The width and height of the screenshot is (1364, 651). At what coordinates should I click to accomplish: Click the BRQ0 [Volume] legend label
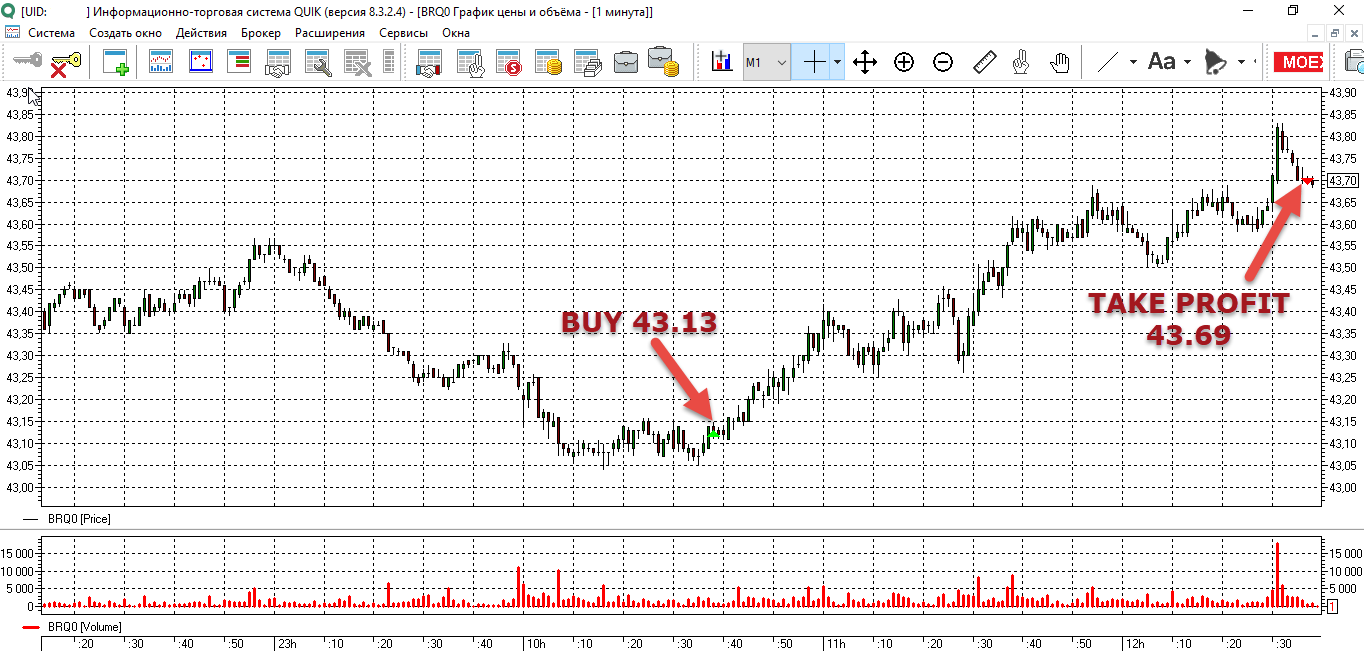pos(84,627)
